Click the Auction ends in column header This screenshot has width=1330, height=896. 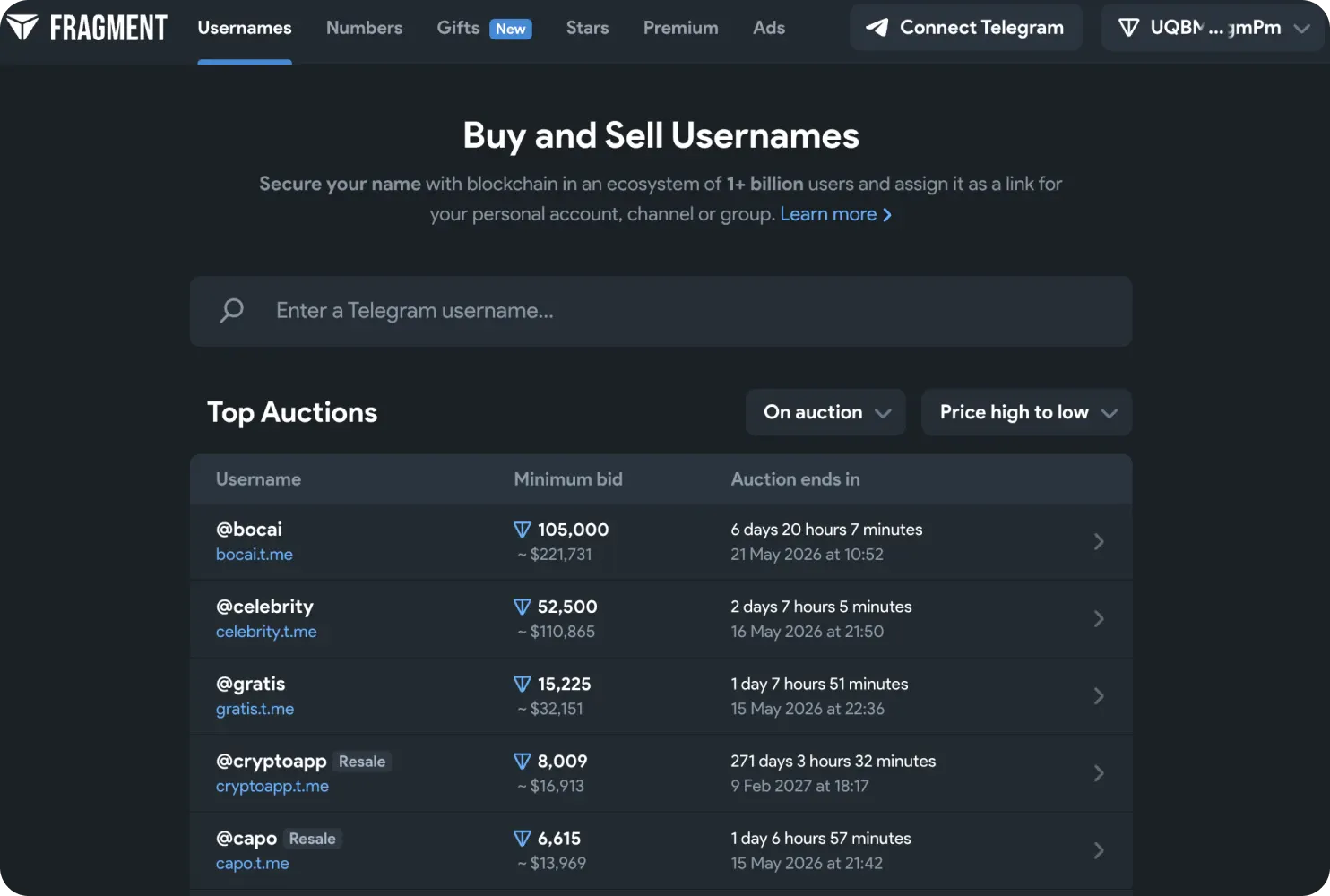[x=796, y=479]
